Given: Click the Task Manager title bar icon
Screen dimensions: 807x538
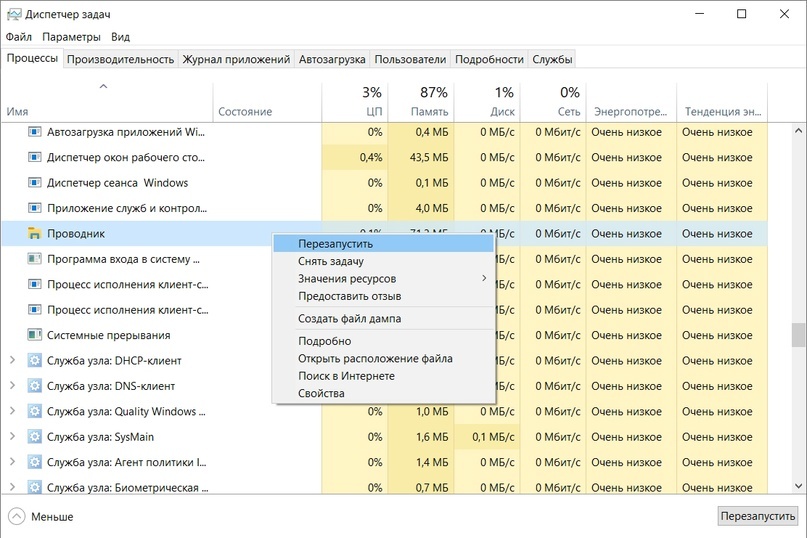Looking at the screenshot, I should pos(14,14).
